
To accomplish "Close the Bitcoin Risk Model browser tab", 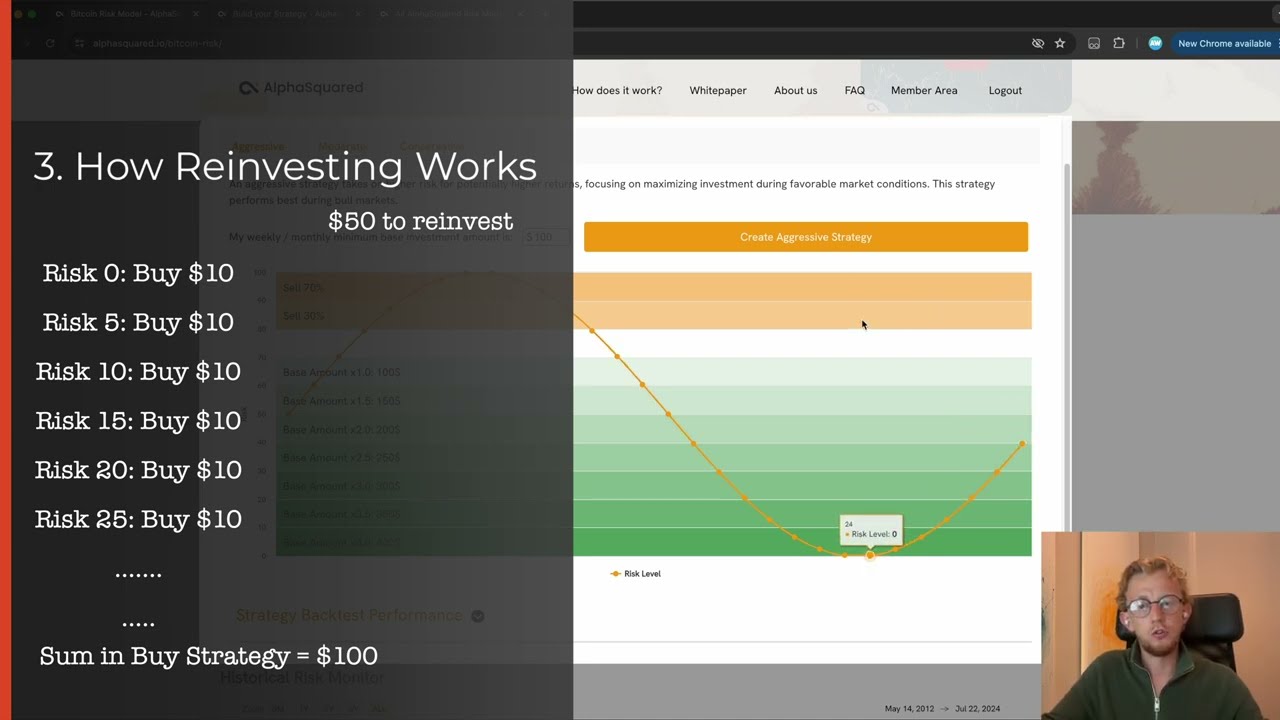I will (x=195, y=14).
